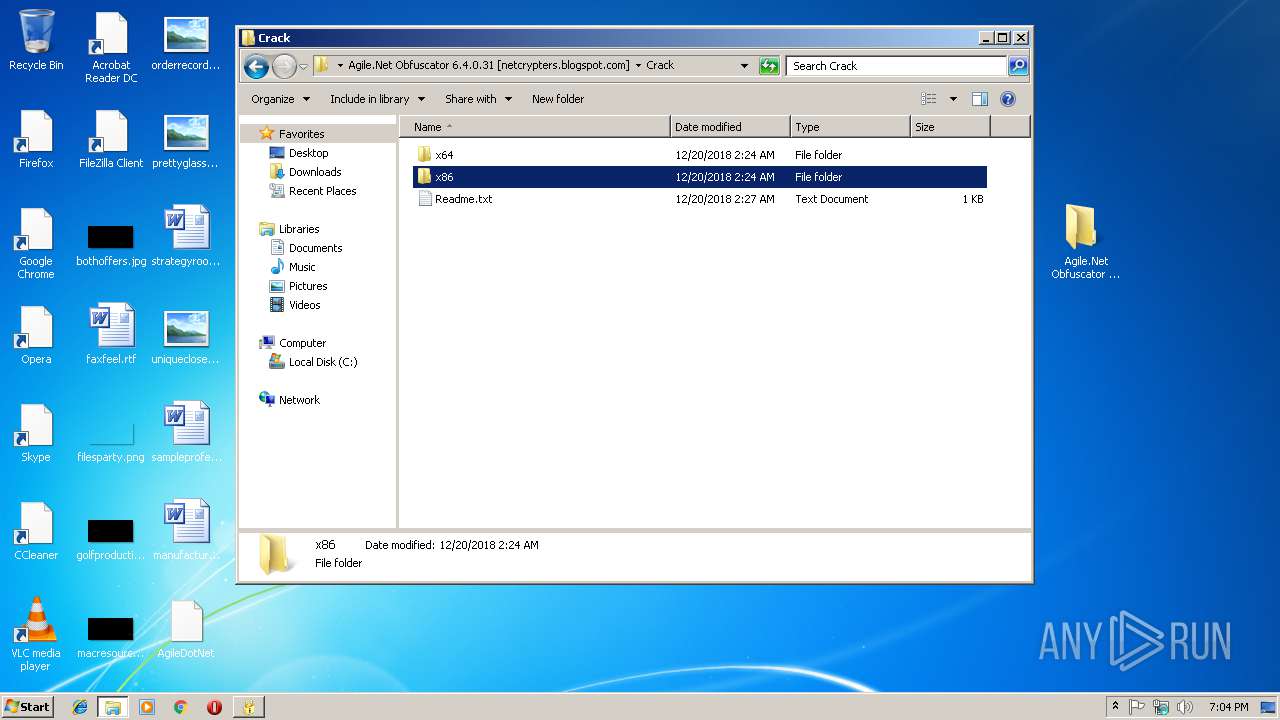Screen dimensions: 1280x720
Task: Open the media player taskbar icon
Action: [x=147, y=707]
